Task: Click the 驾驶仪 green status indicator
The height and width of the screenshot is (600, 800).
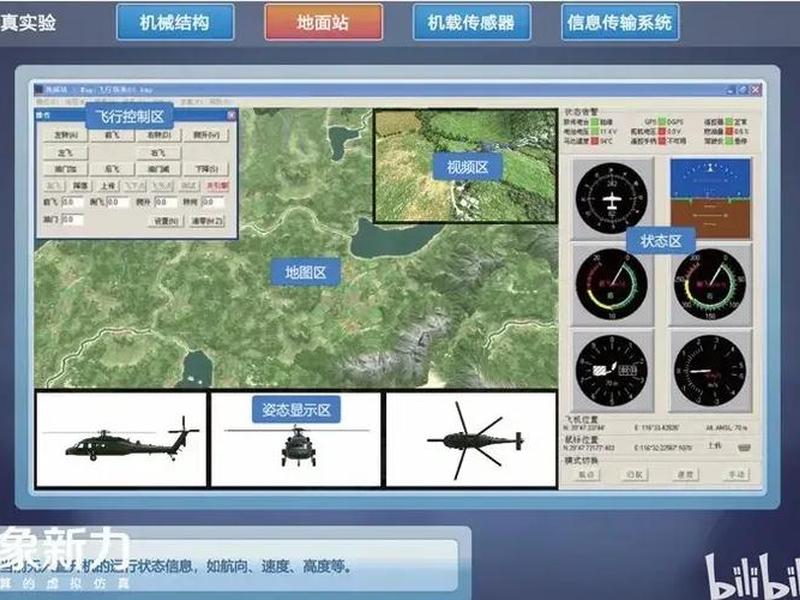Action: tap(729, 140)
